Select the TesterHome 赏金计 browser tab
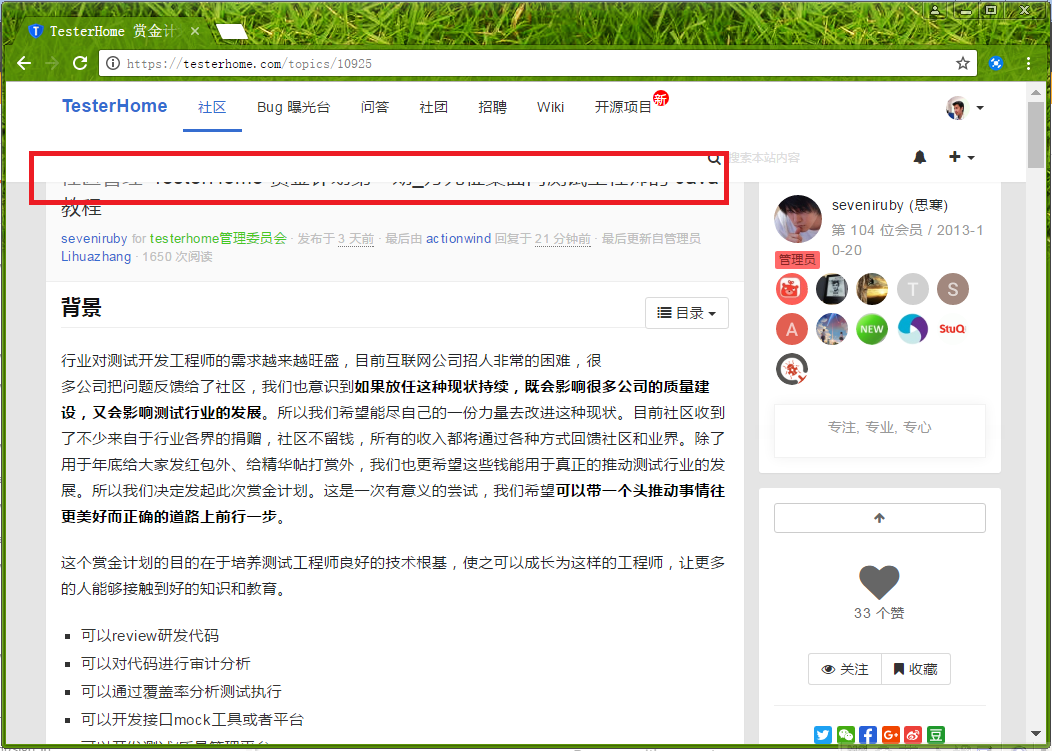The image size is (1056, 751). pyautogui.click(x=112, y=31)
